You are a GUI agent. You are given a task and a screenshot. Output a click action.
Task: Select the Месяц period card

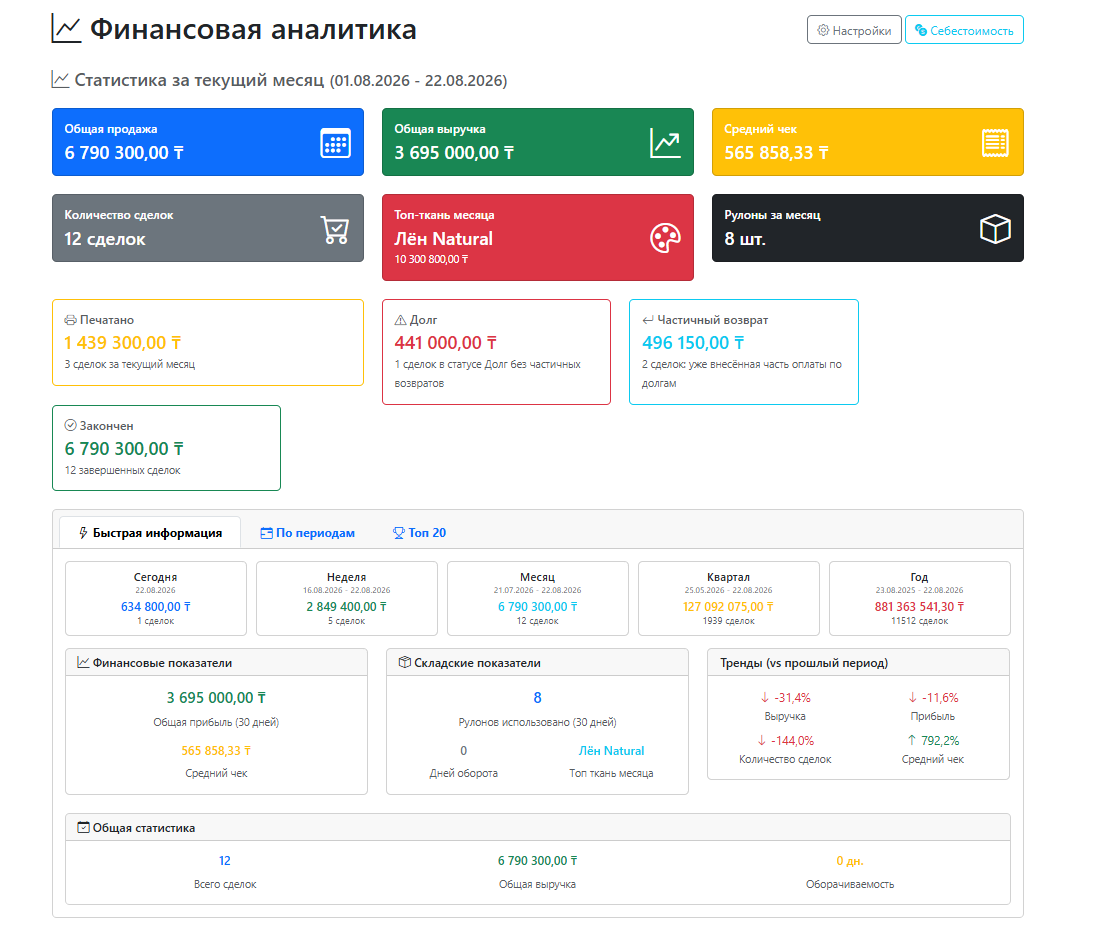[x=538, y=599]
